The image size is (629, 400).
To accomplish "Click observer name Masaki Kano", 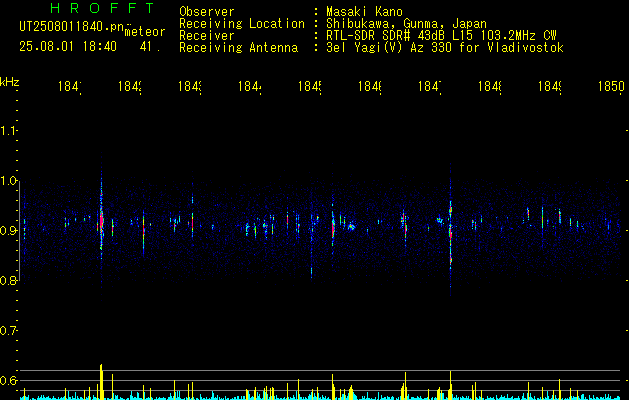I will (364, 12).
